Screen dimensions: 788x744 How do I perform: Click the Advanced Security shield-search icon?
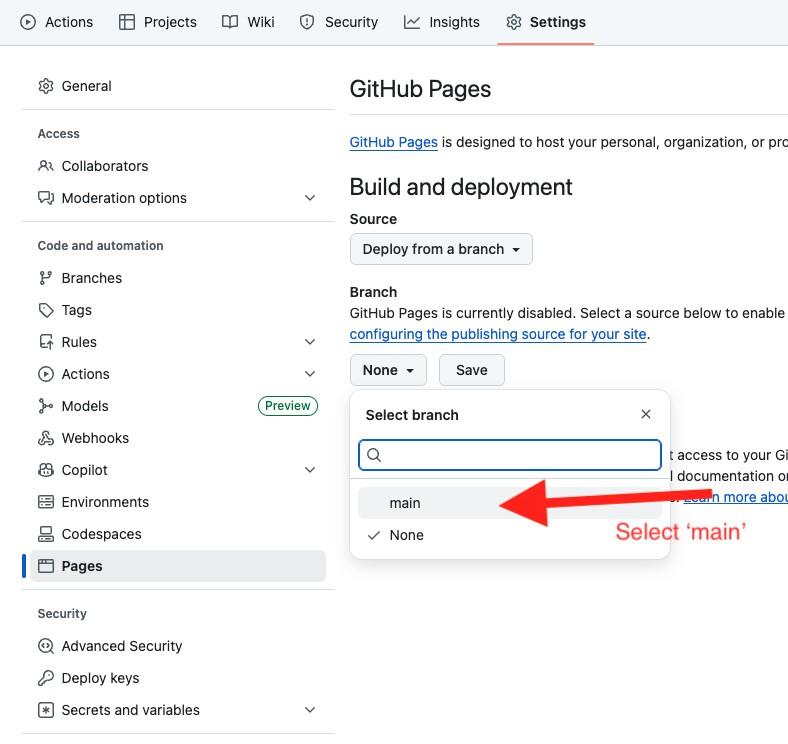coord(46,646)
